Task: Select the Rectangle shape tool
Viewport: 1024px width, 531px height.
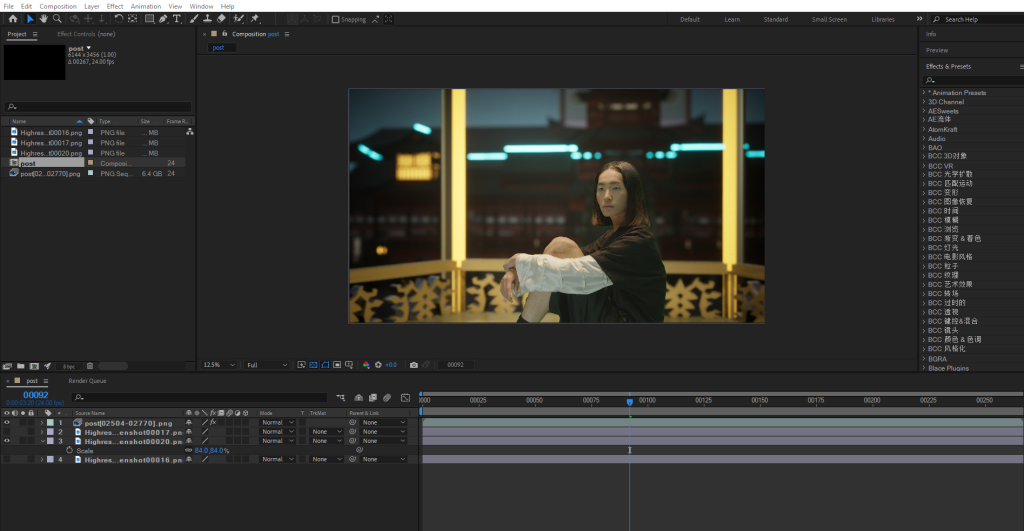Action: pyautogui.click(x=150, y=19)
